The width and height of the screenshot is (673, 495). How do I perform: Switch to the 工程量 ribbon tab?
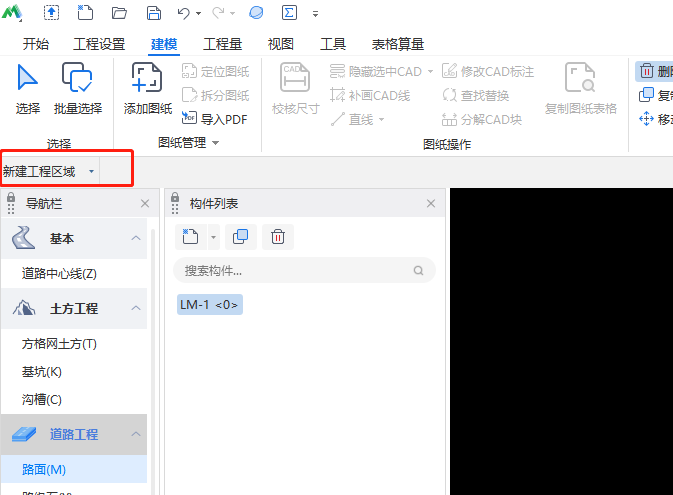pos(222,44)
